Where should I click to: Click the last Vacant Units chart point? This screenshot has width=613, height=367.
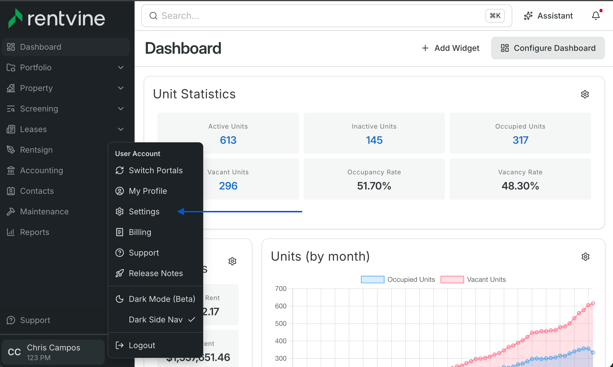click(593, 303)
